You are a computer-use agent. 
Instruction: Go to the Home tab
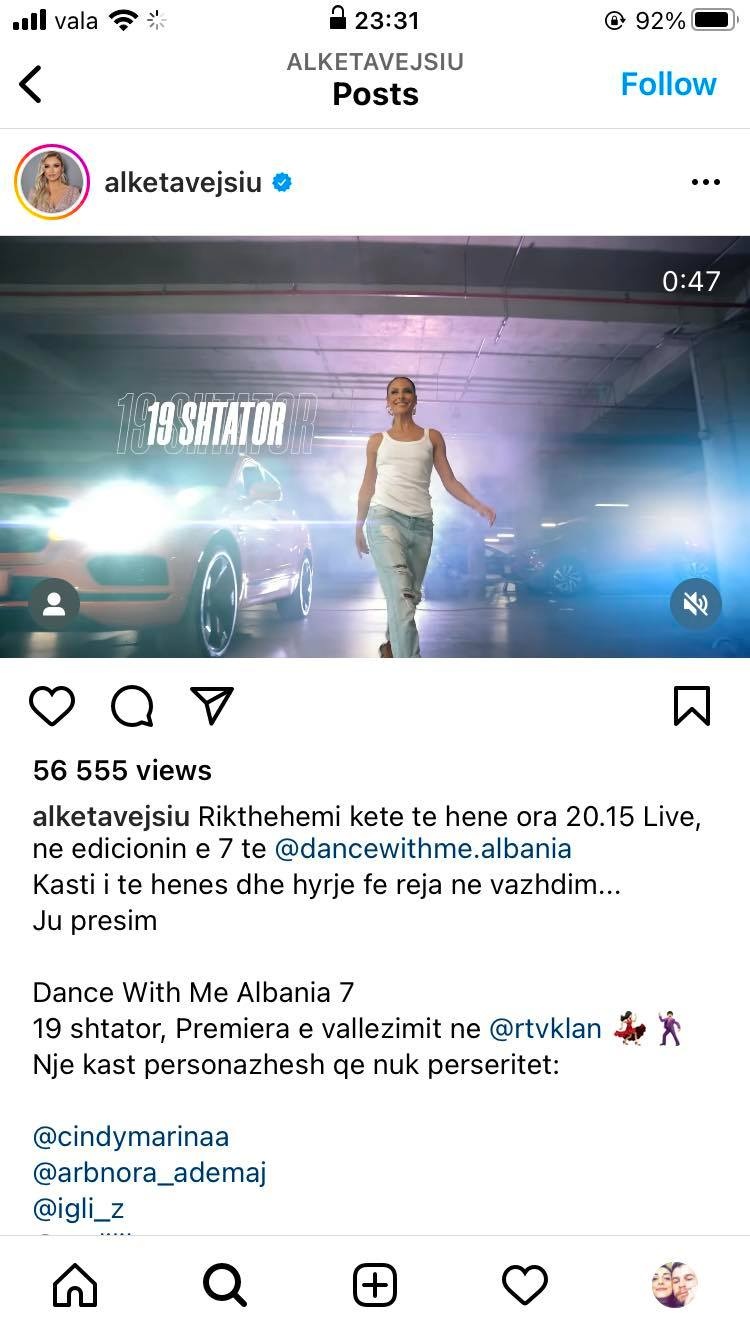tap(75, 1285)
